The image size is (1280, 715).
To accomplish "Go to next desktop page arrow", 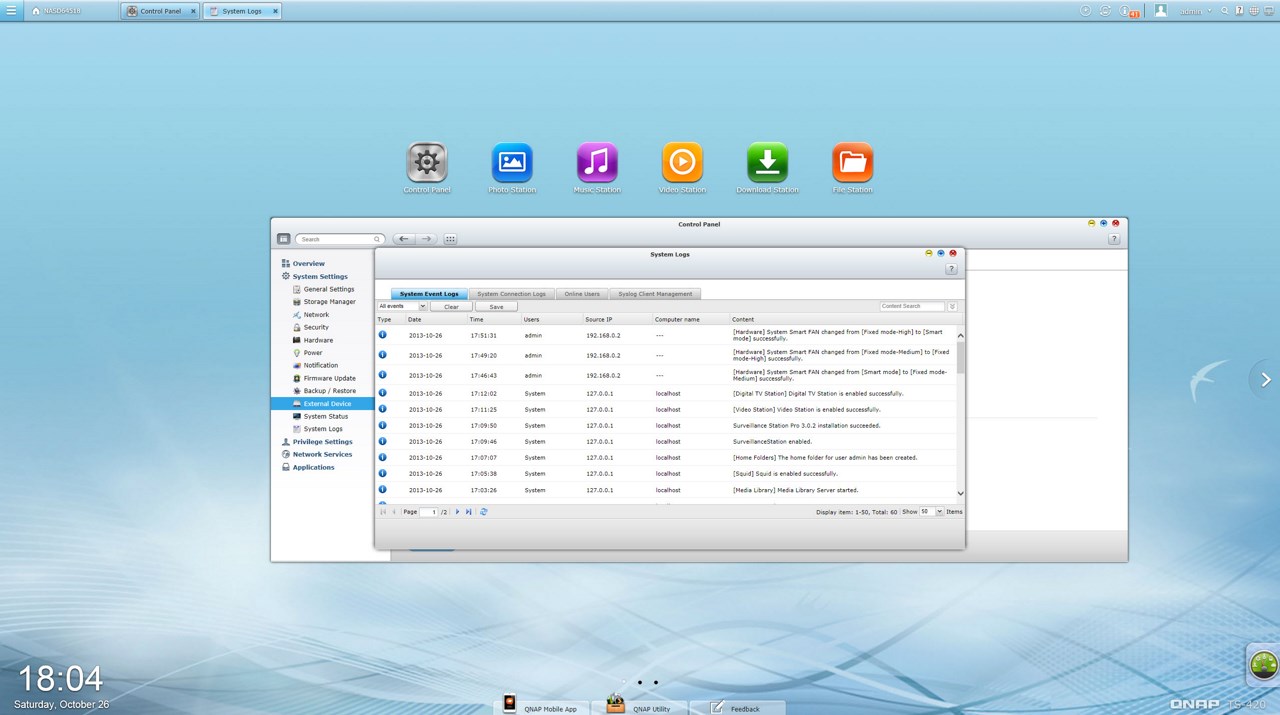I will pyautogui.click(x=1266, y=380).
